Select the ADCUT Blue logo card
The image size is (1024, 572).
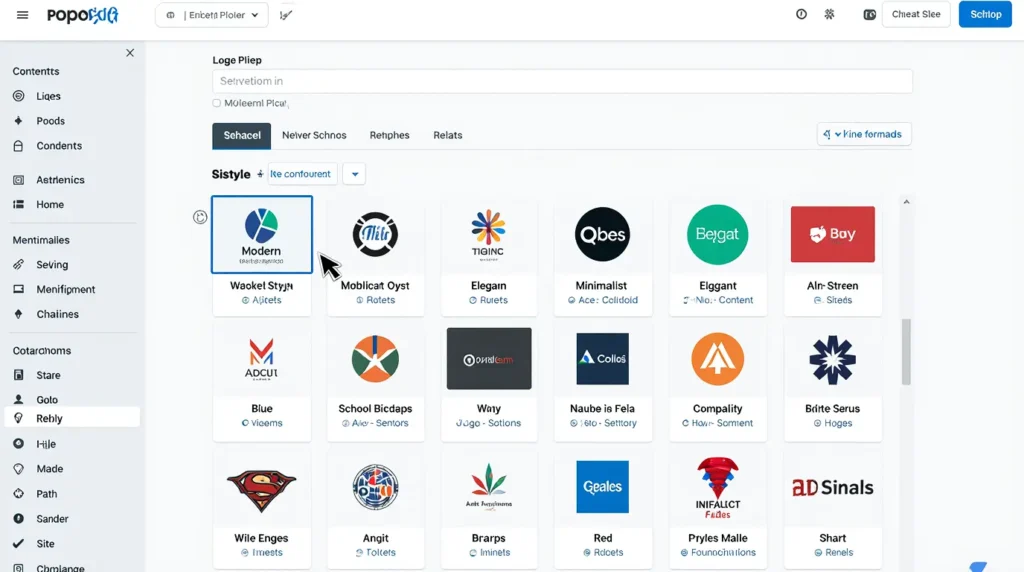click(x=262, y=381)
